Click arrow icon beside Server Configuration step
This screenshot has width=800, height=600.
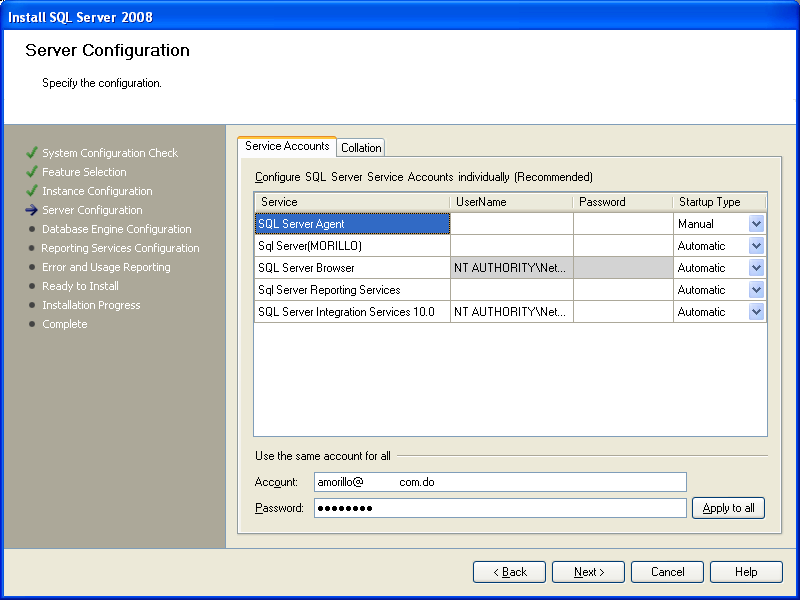pyautogui.click(x=32, y=210)
